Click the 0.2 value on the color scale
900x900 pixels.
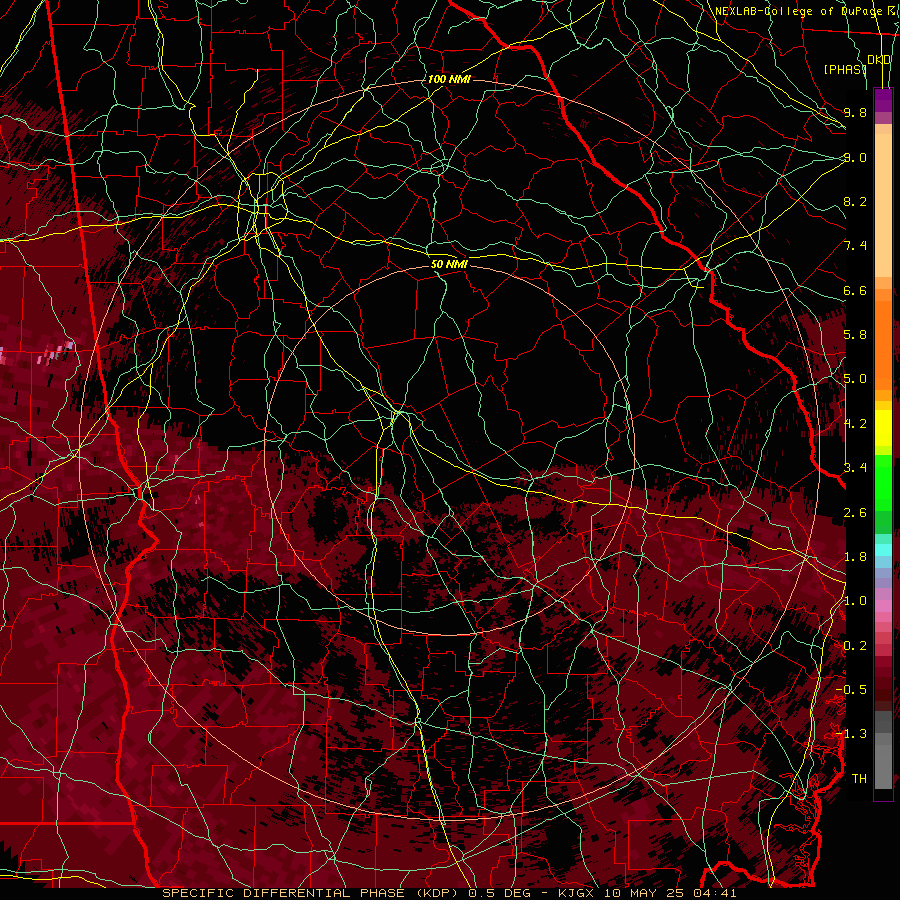coord(855,646)
